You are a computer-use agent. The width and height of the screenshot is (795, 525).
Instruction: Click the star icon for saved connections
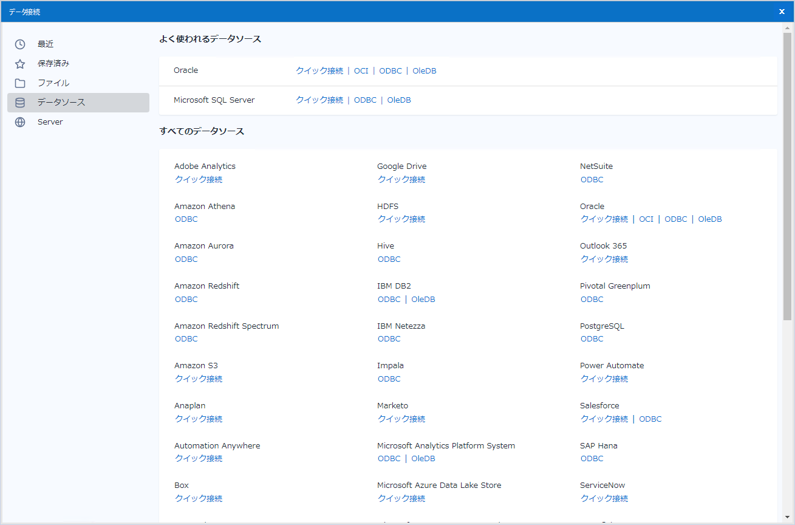pyautogui.click(x=20, y=63)
